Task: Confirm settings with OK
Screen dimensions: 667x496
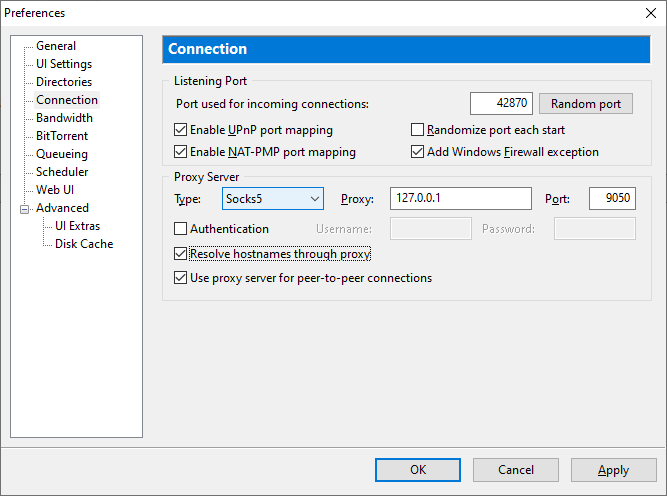Action: [418, 470]
